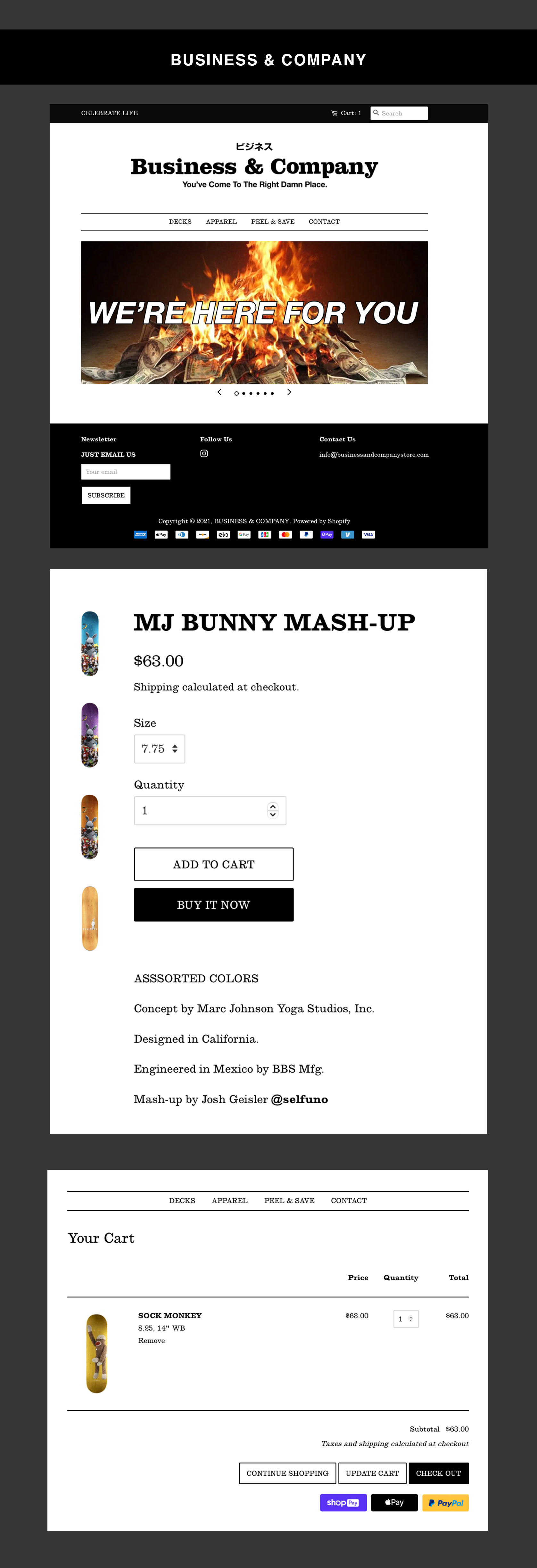537x1568 pixels.
Task: Click the Shop Pay button in cart
Action: pyautogui.click(x=343, y=1502)
